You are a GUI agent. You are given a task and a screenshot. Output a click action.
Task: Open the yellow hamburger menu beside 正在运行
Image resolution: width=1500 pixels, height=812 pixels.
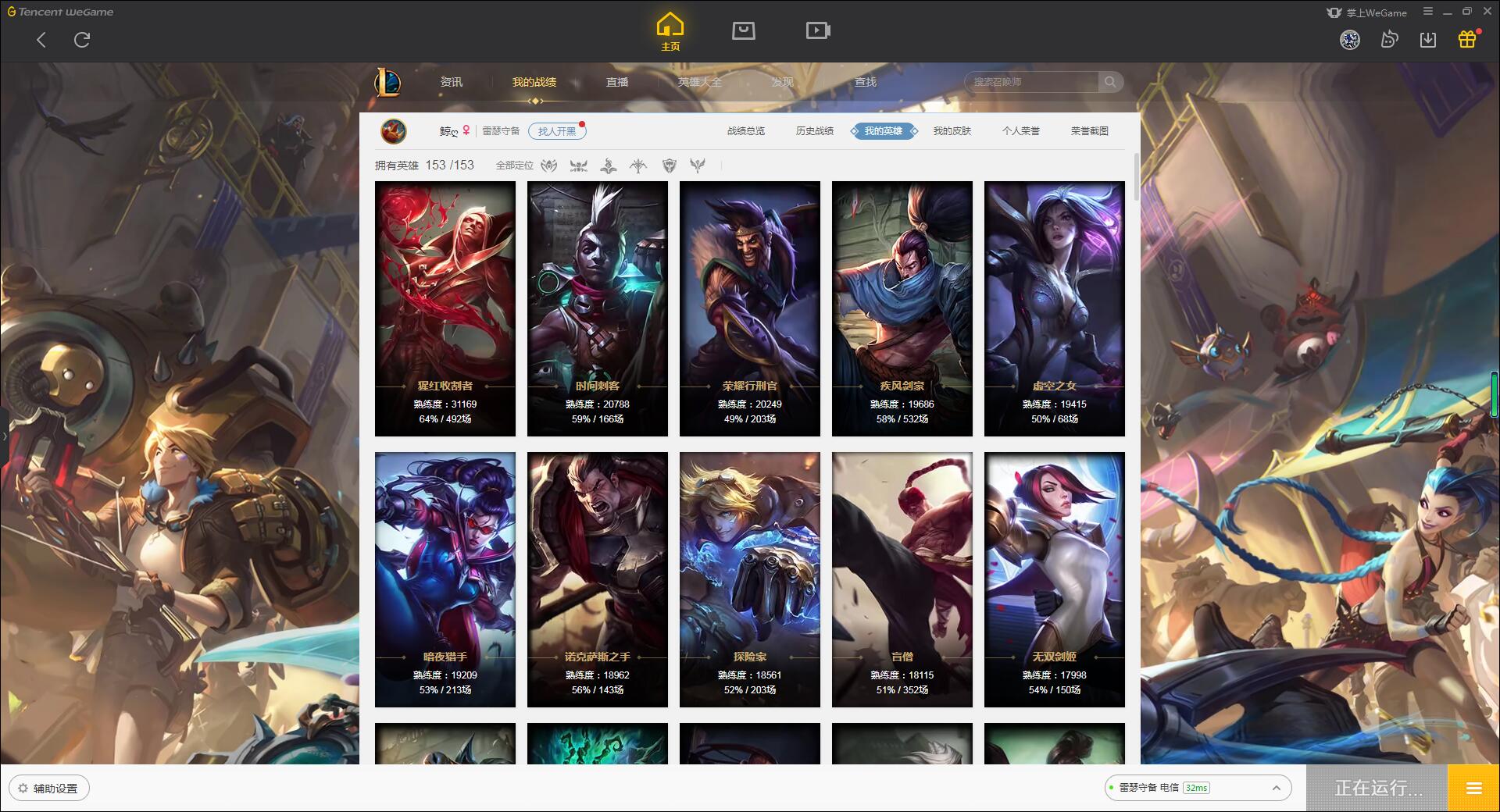[1473, 789]
